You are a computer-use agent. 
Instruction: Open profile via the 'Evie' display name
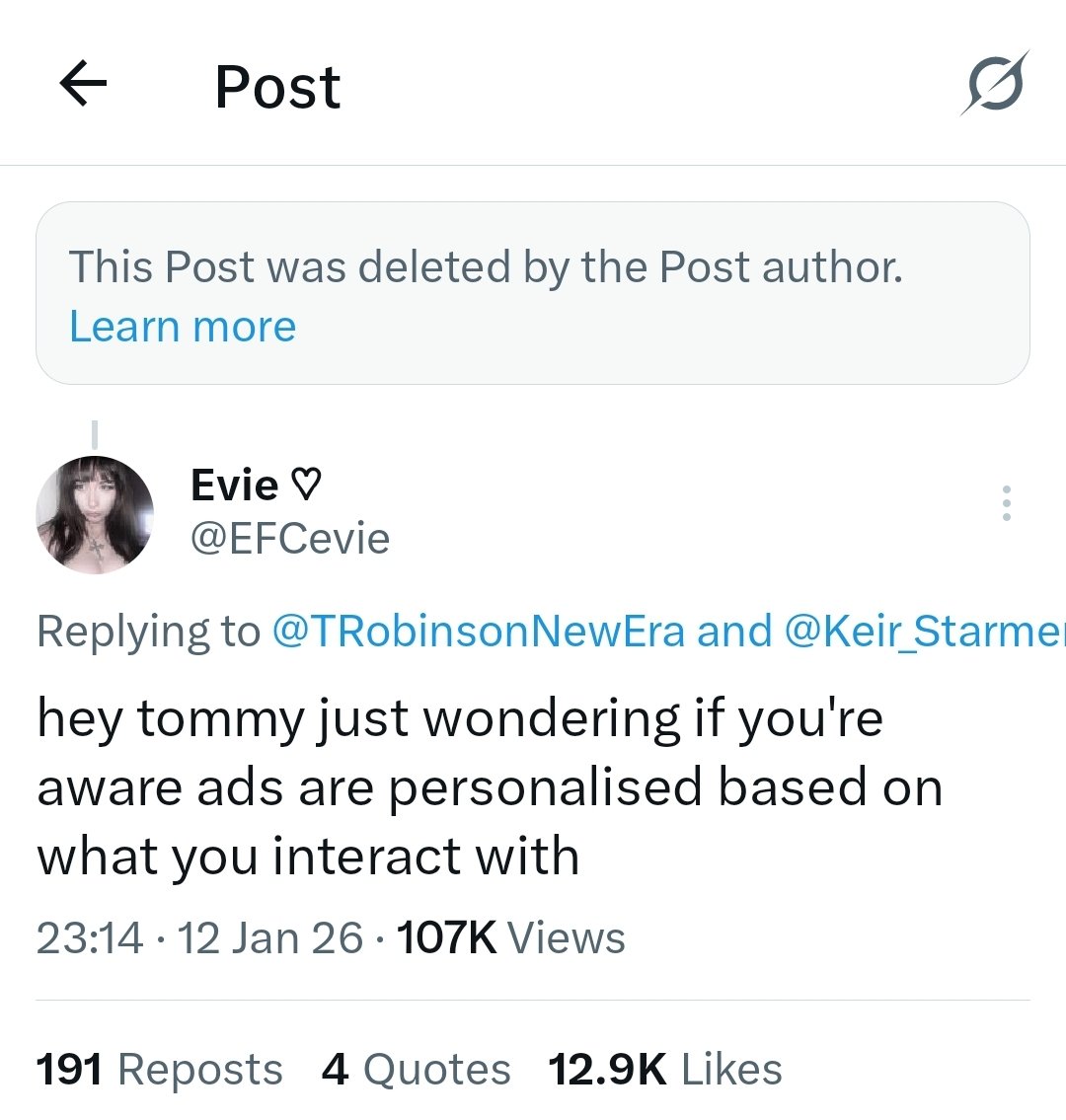(235, 485)
